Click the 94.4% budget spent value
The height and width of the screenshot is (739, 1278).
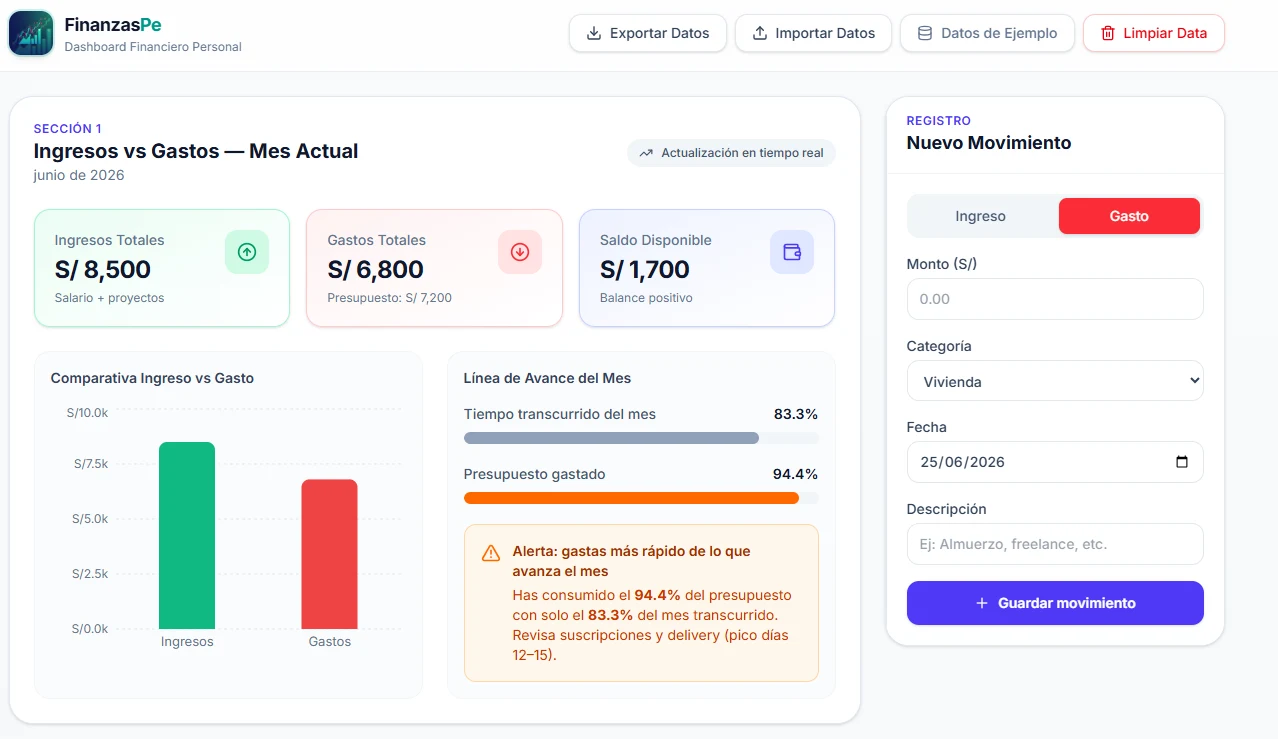click(796, 474)
